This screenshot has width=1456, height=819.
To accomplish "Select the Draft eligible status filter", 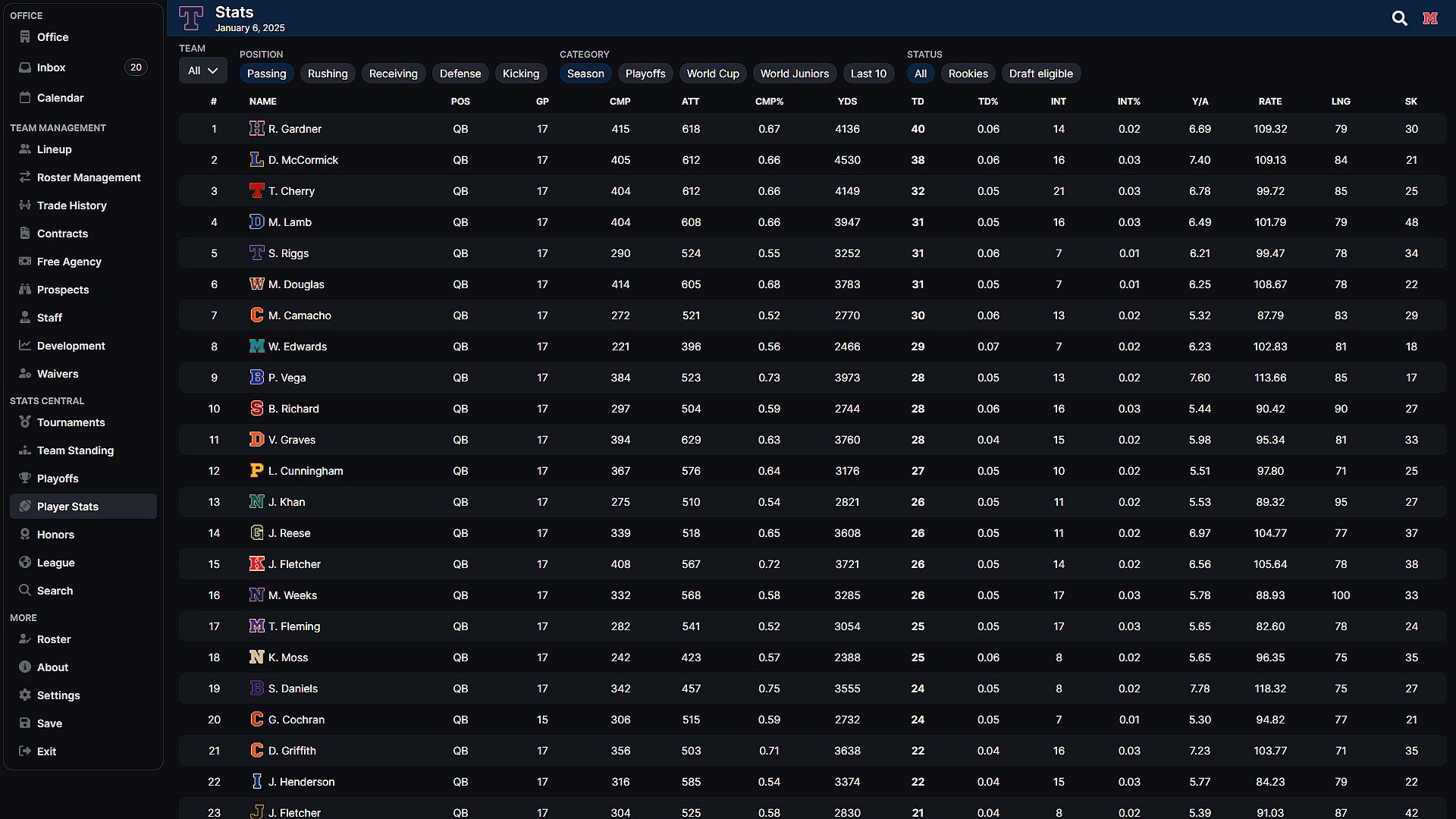I will tap(1040, 74).
